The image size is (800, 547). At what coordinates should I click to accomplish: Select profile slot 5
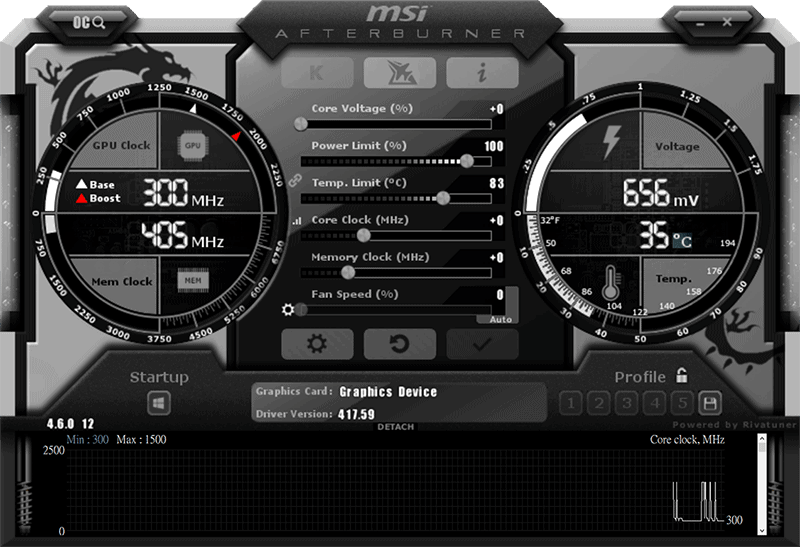[x=683, y=404]
